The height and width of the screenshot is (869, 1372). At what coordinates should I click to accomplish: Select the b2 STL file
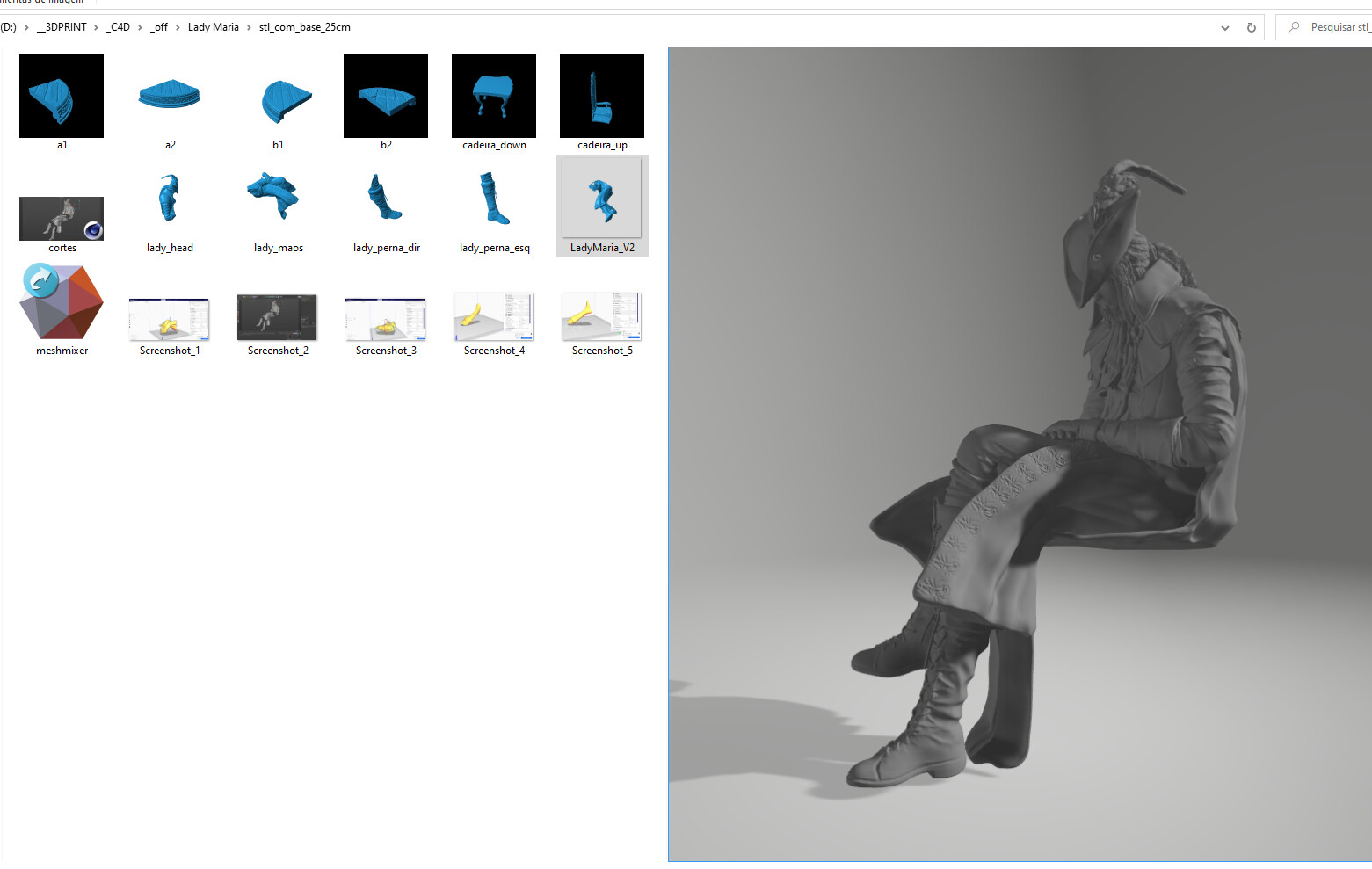coord(385,96)
